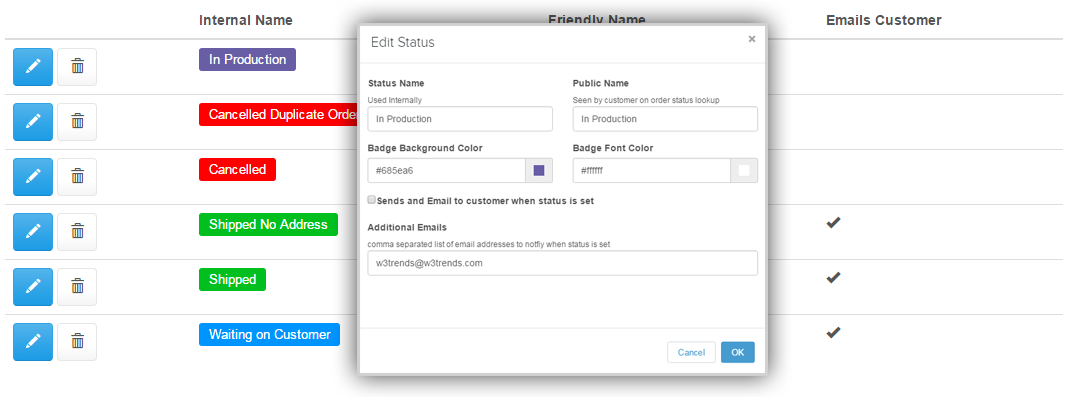Open the badge font color picker swatch
The image size is (1072, 397).
click(744, 171)
